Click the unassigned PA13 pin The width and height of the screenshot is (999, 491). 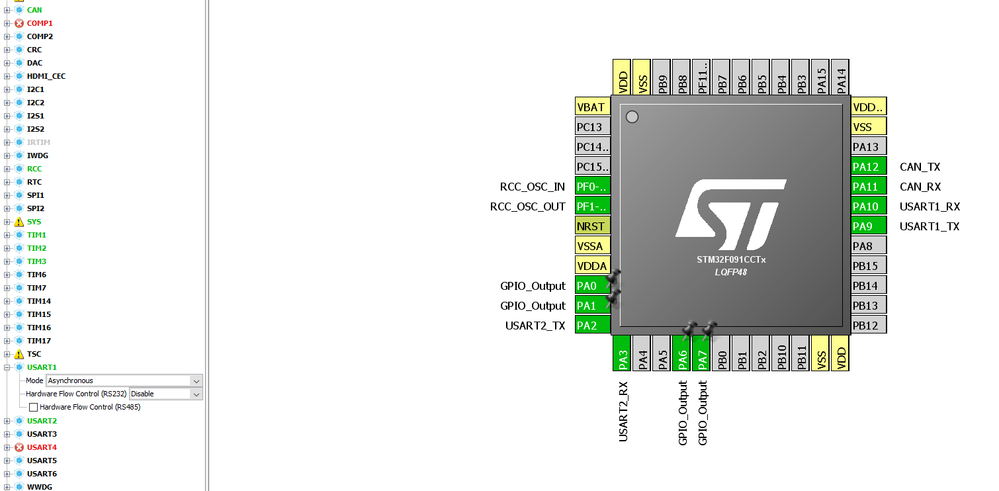869,147
